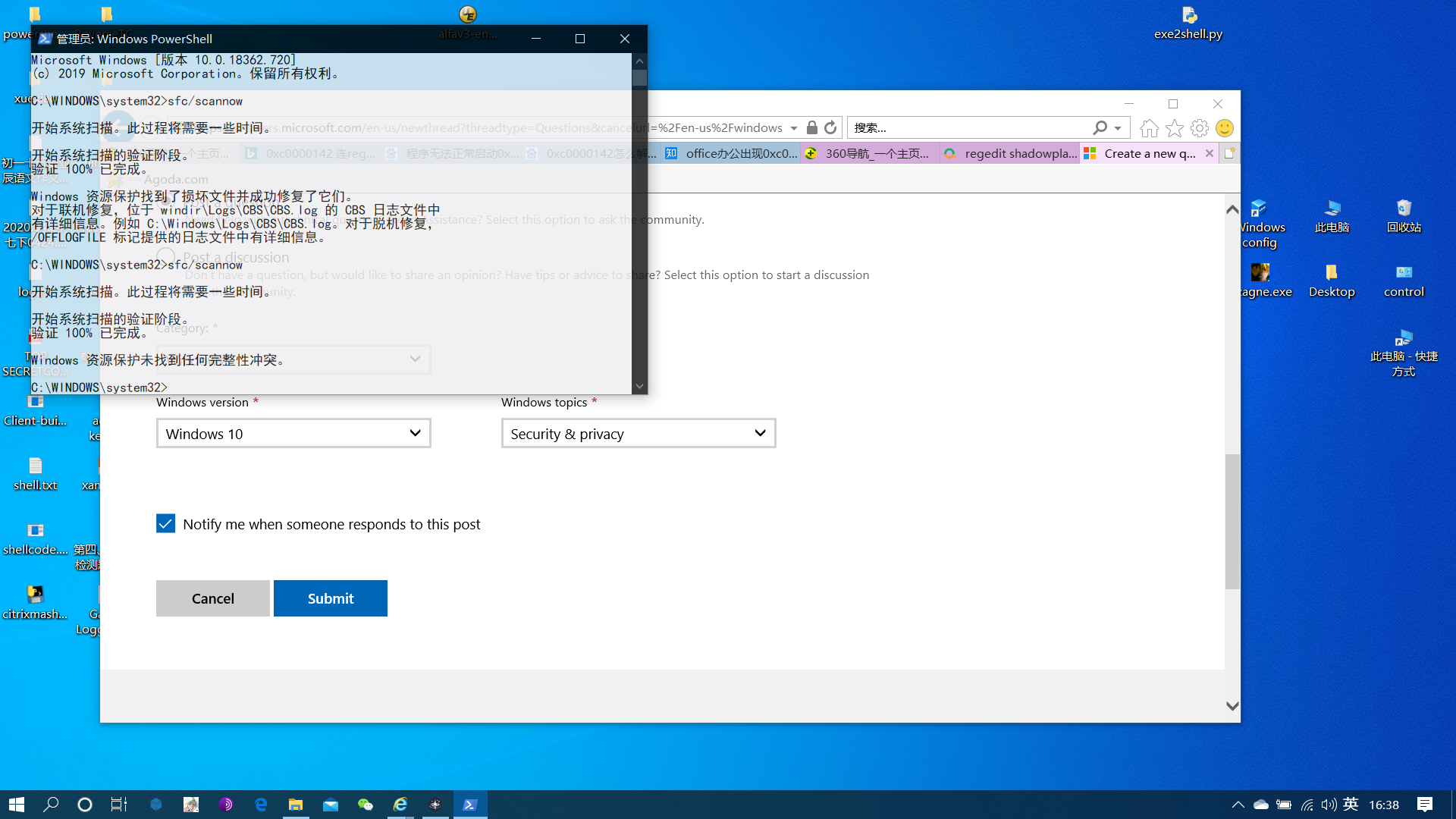Open the 此电脑 - 快捷方式 shortcut

[1404, 353]
